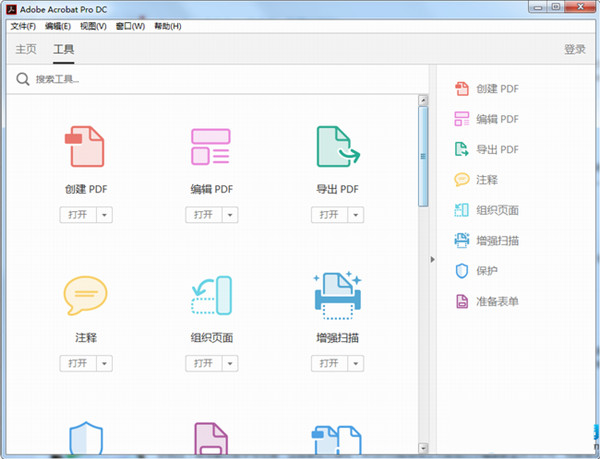This screenshot has height=459, width=600.
Task: Click the large 创建 PDF tool icon
Action: (x=84, y=147)
